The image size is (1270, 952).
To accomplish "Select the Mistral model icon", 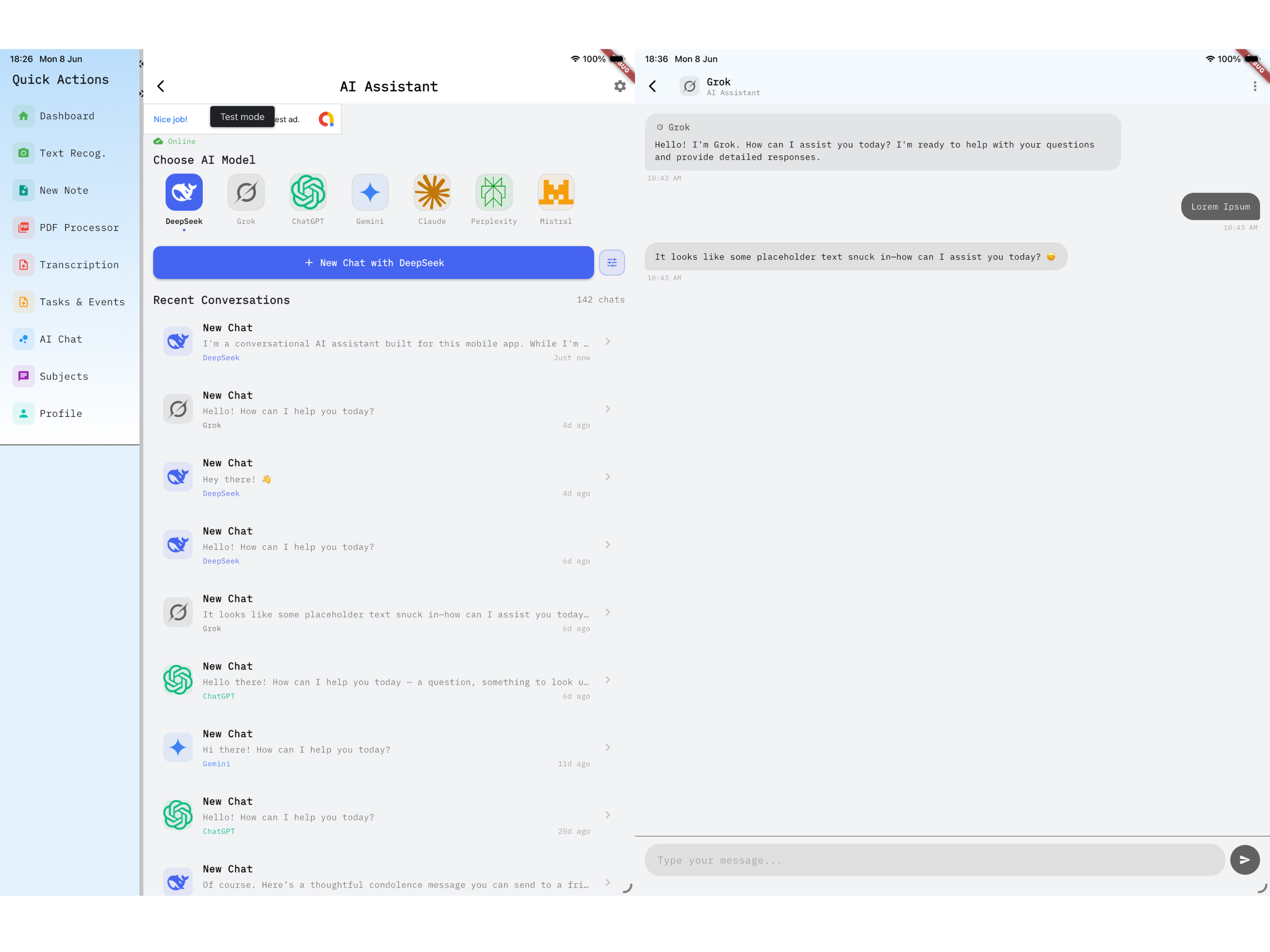I will tap(556, 192).
